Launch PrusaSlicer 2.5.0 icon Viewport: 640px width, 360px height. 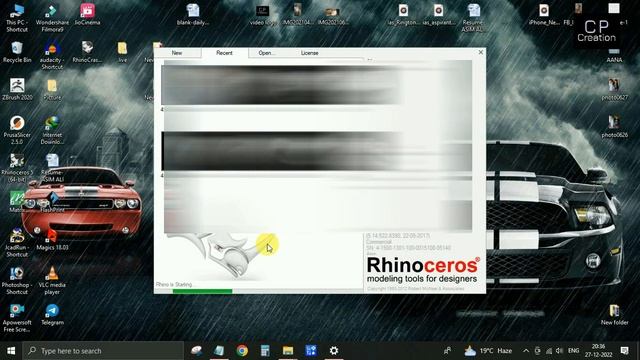click(x=17, y=131)
